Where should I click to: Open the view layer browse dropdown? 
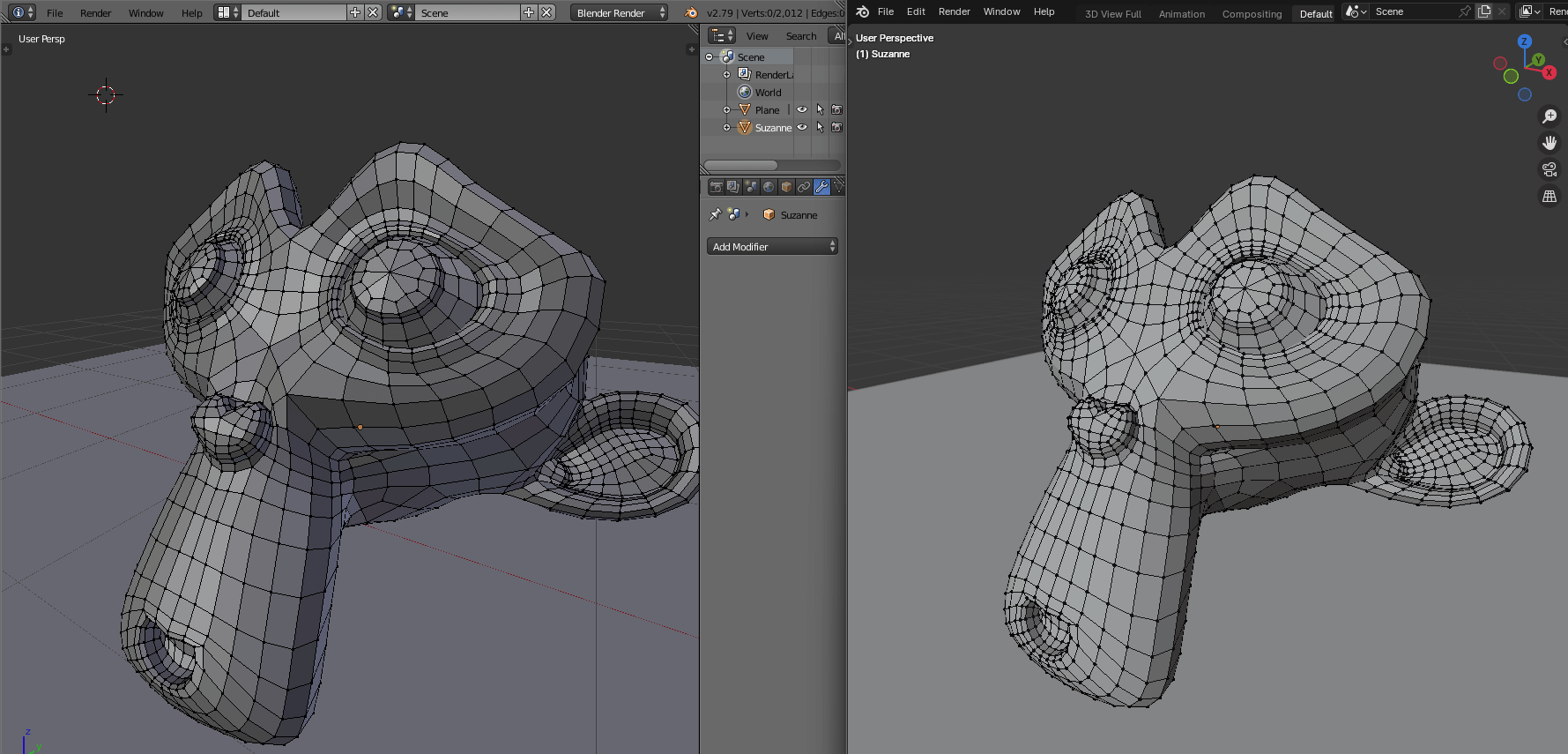(1530, 11)
